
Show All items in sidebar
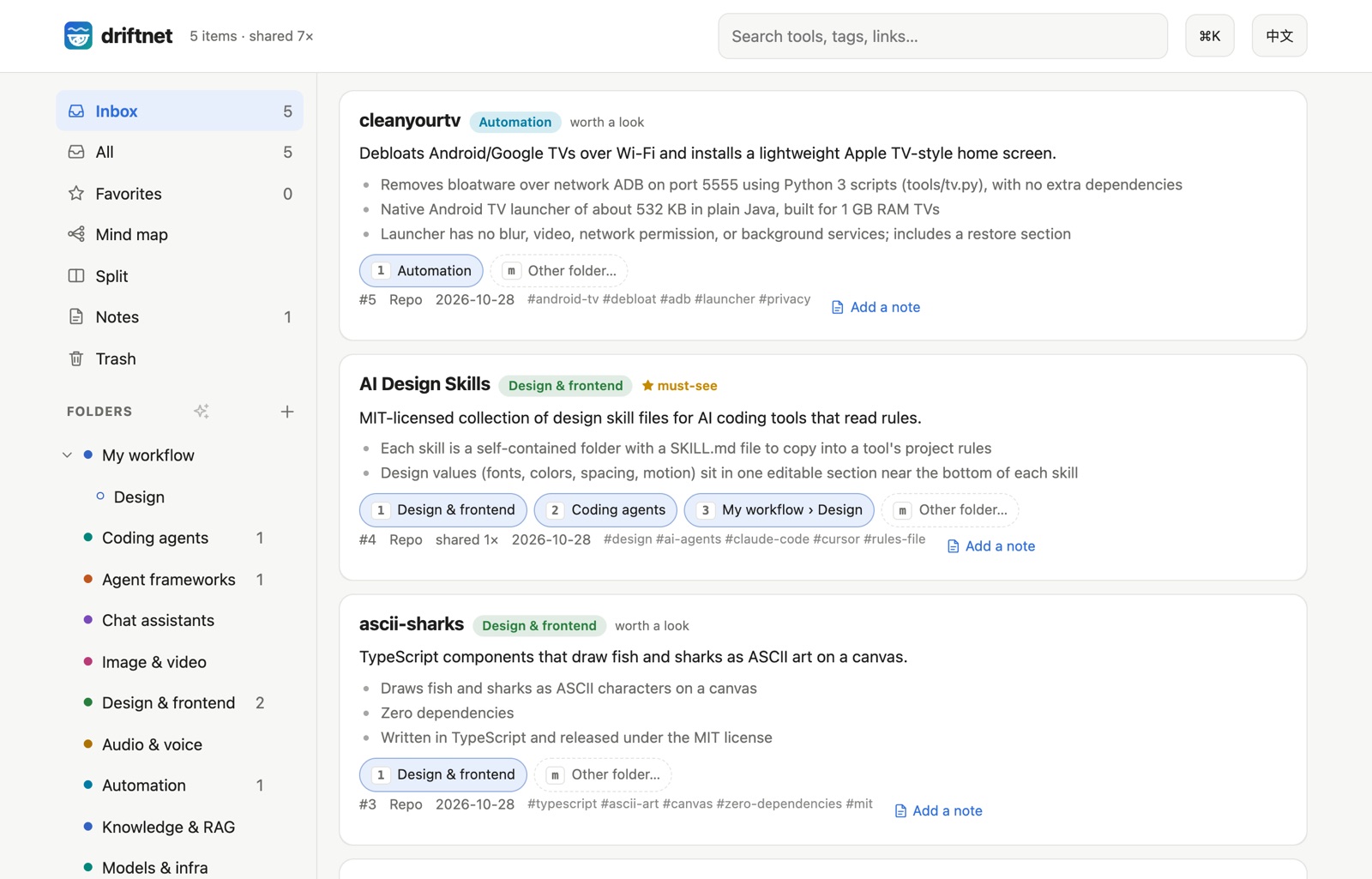(180, 152)
